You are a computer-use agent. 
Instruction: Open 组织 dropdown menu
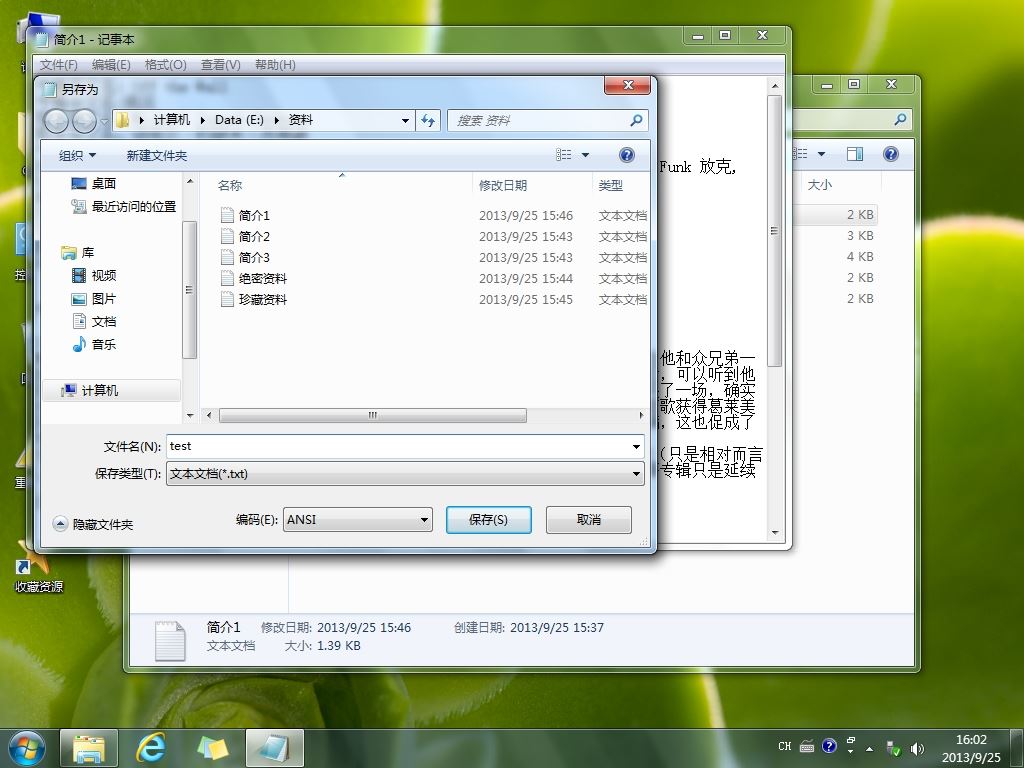click(x=77, y=155)
